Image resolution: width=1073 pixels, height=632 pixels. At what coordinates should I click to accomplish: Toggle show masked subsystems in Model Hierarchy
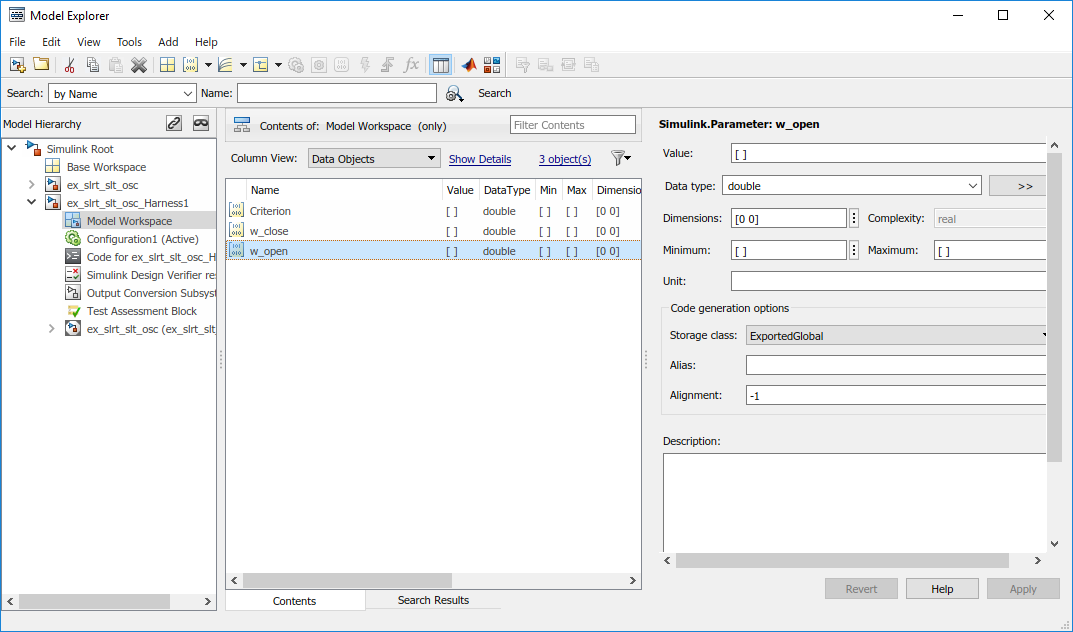click(x=201, y=123)
